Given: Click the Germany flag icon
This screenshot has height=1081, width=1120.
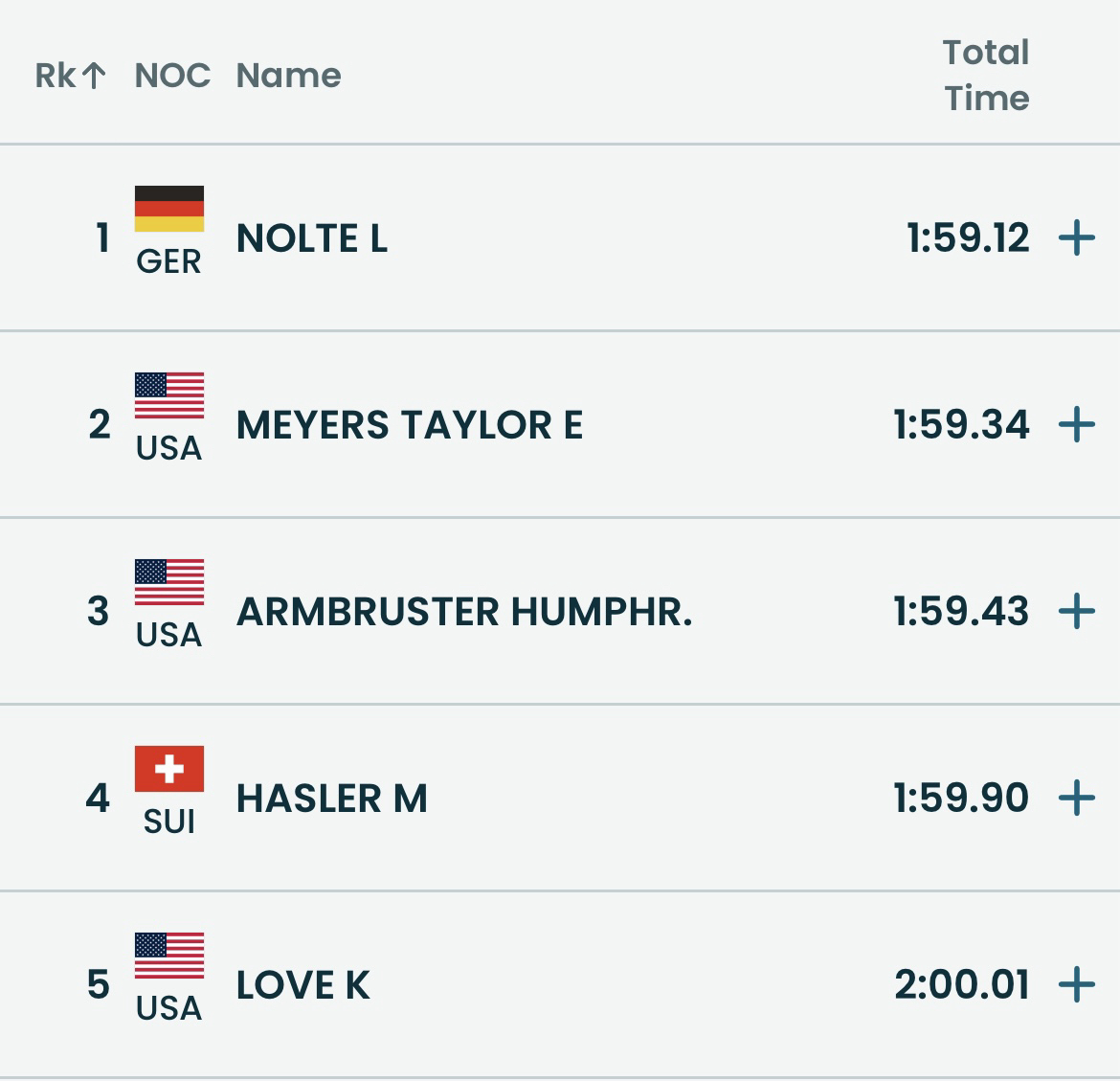Looking at the screenshot, I should (x=169, y=209).
